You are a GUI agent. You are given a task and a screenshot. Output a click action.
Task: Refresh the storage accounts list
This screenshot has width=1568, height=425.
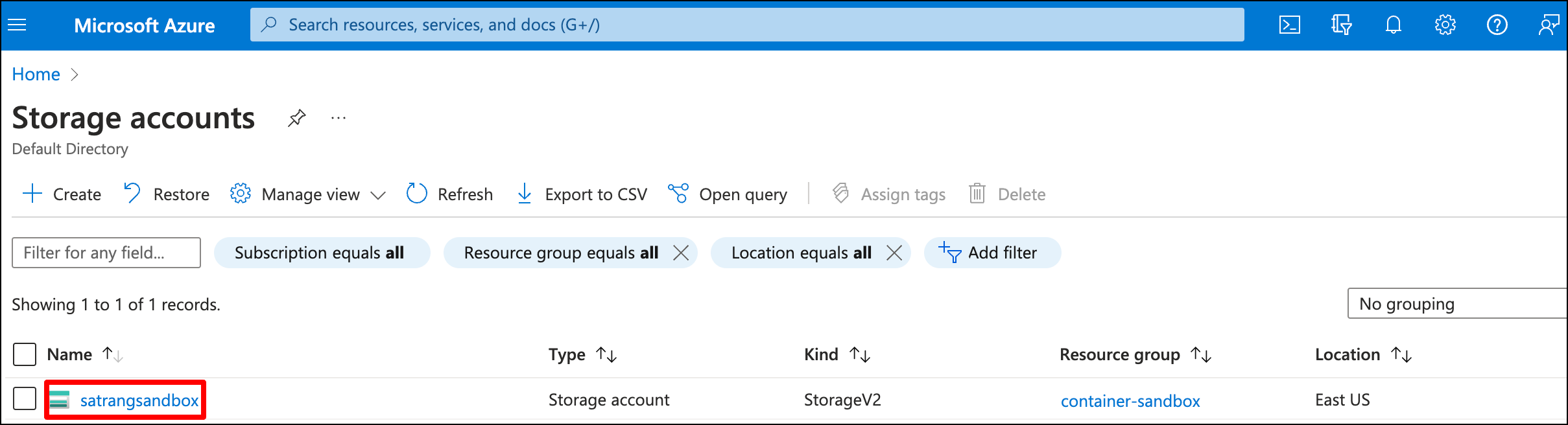pyautogui.click(x=449, y=194)
